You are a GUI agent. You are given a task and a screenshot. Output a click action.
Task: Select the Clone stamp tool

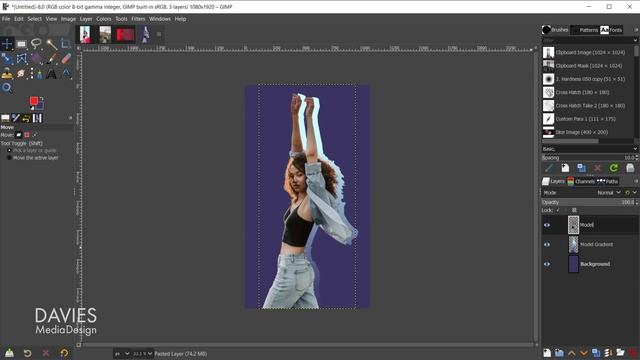(x=7, y=73)
